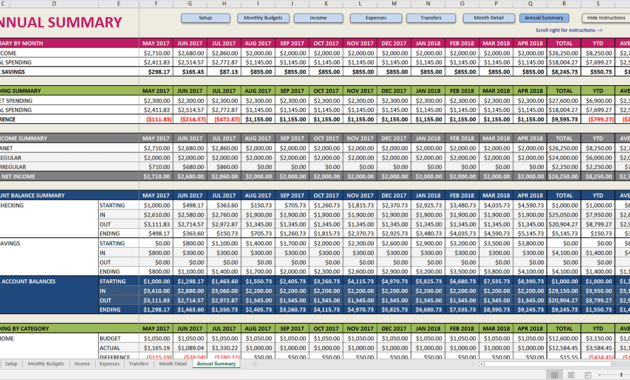Click the Setup navigation button at top
This screenshot has width=630, height=380.
tap(205, 18)
